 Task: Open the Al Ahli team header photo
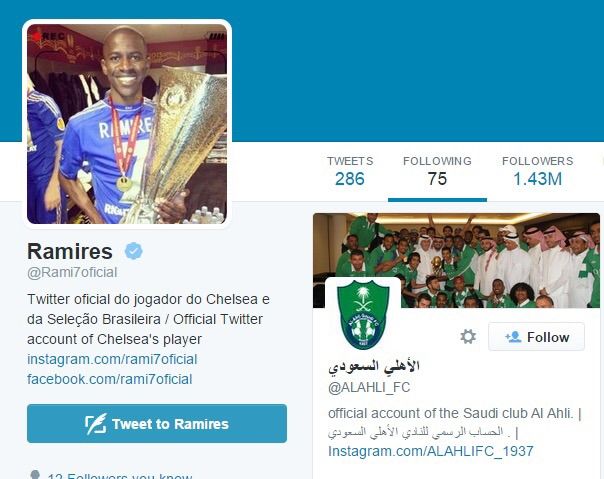coord(456,260)
